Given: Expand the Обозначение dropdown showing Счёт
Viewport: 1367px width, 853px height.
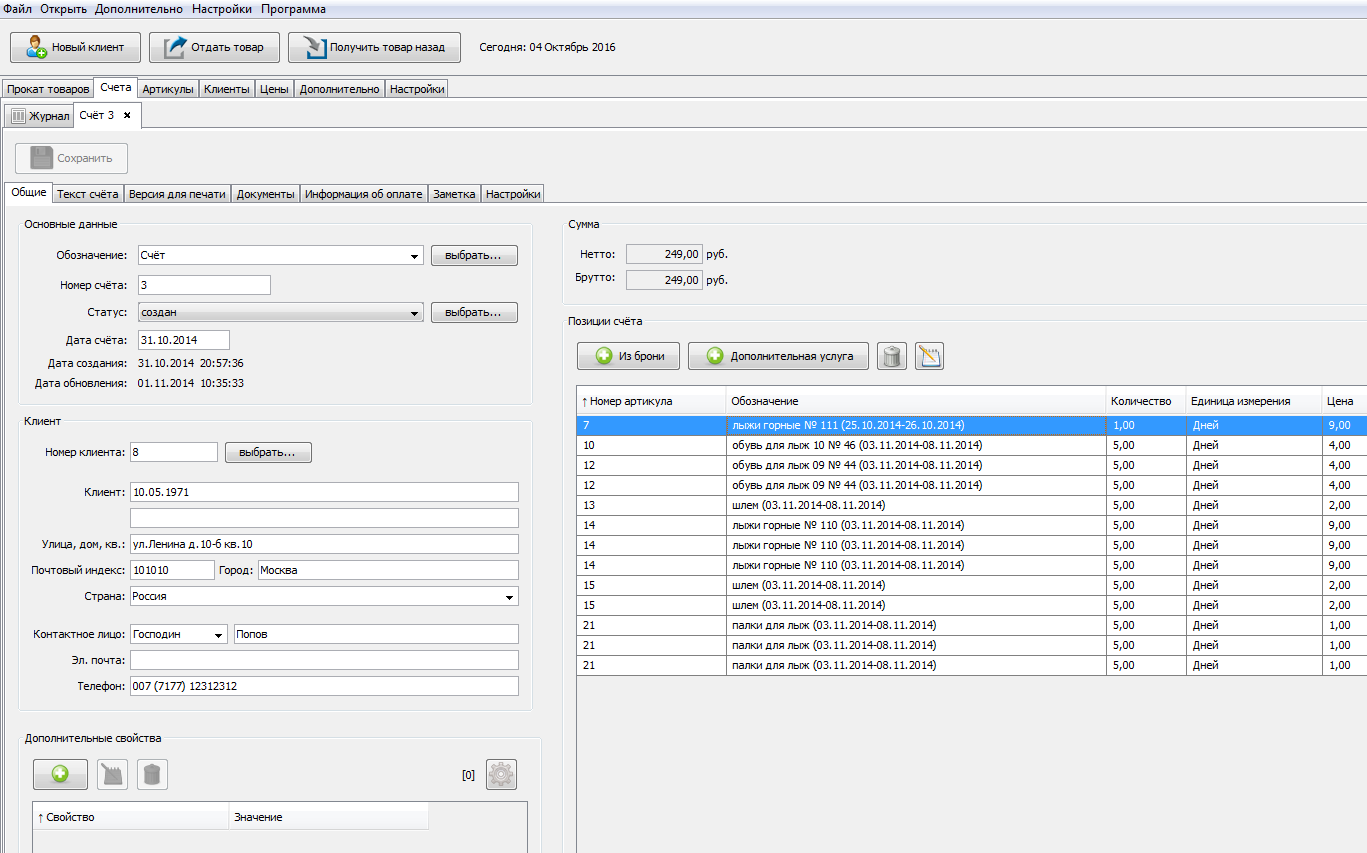Looking at the screenshot, I should [x=414, y=256].
